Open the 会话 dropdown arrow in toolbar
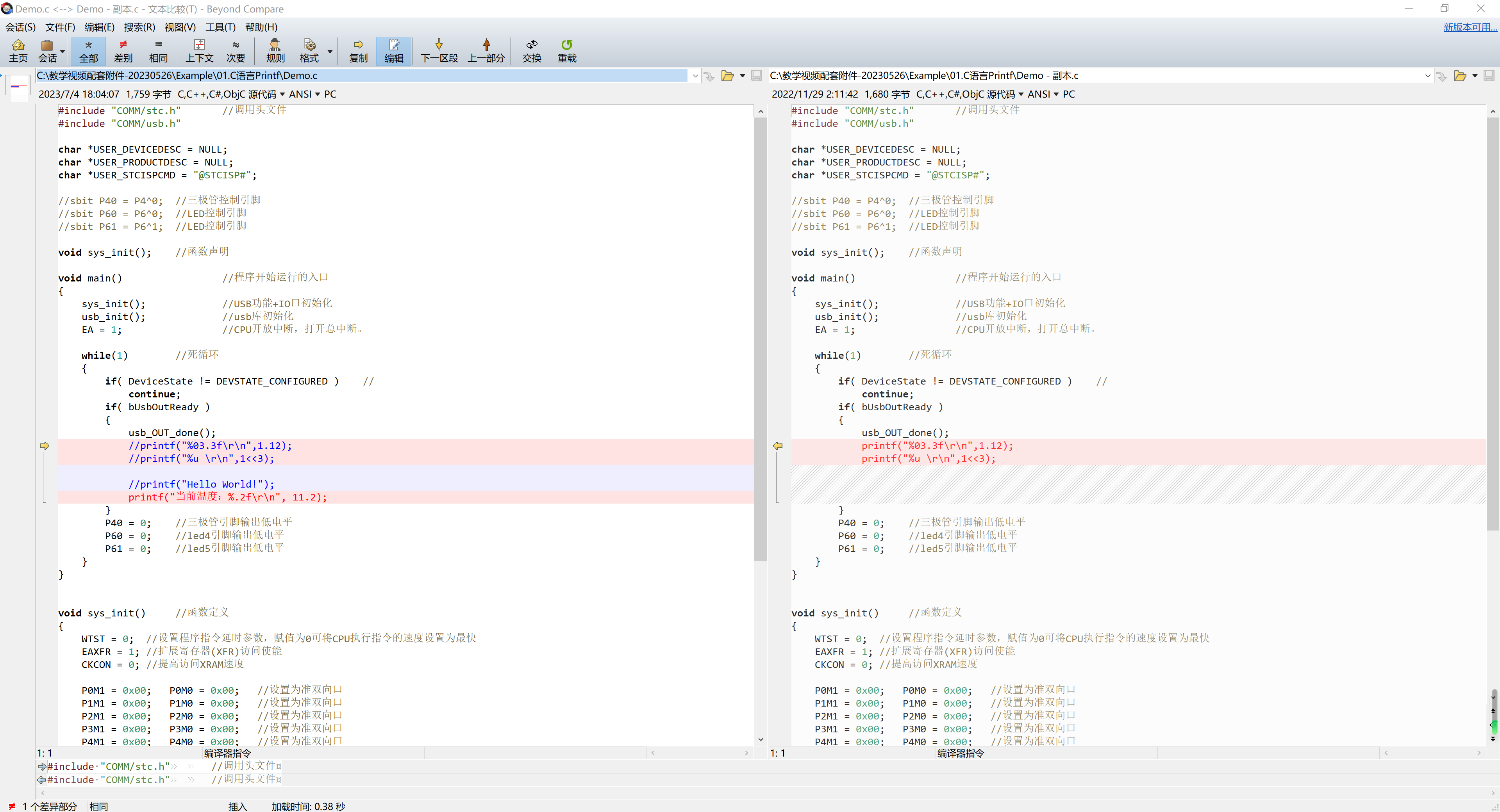The image size is (1500, 812). (x=62, y=51)
